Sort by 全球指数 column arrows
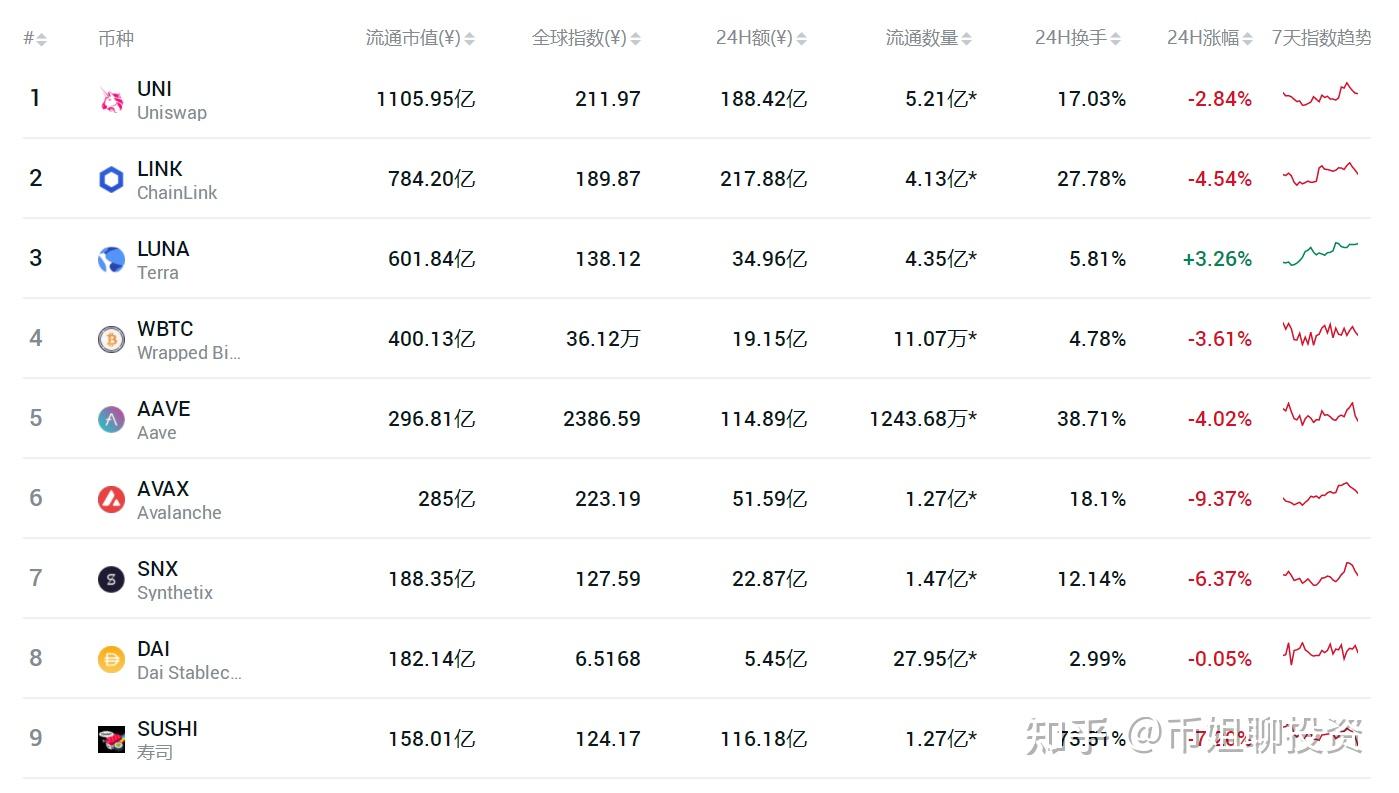Screen dimensions: 1399x793 (635, 39)
